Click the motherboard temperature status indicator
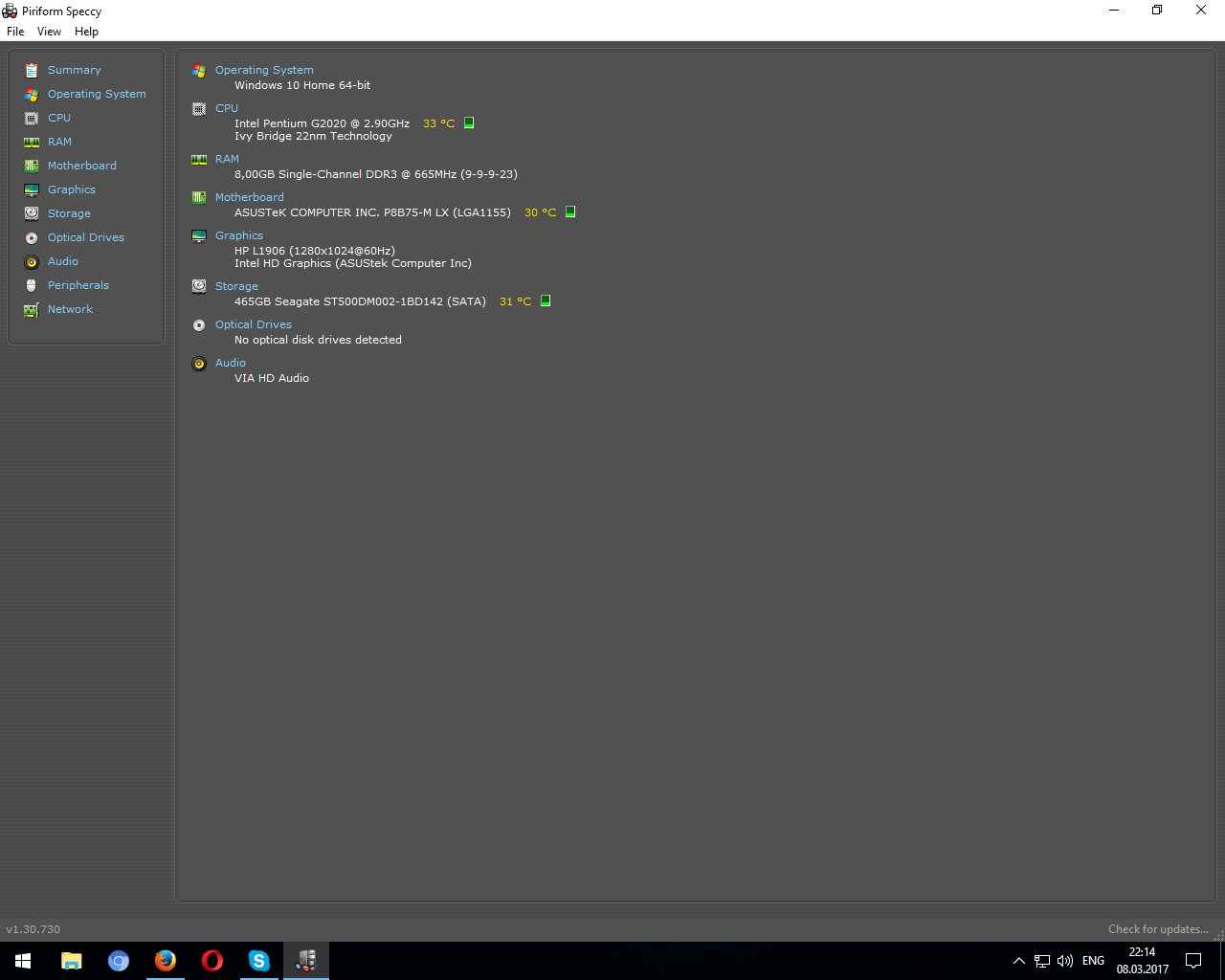Viewport: 1225px width, 980px height. (570, 212)
